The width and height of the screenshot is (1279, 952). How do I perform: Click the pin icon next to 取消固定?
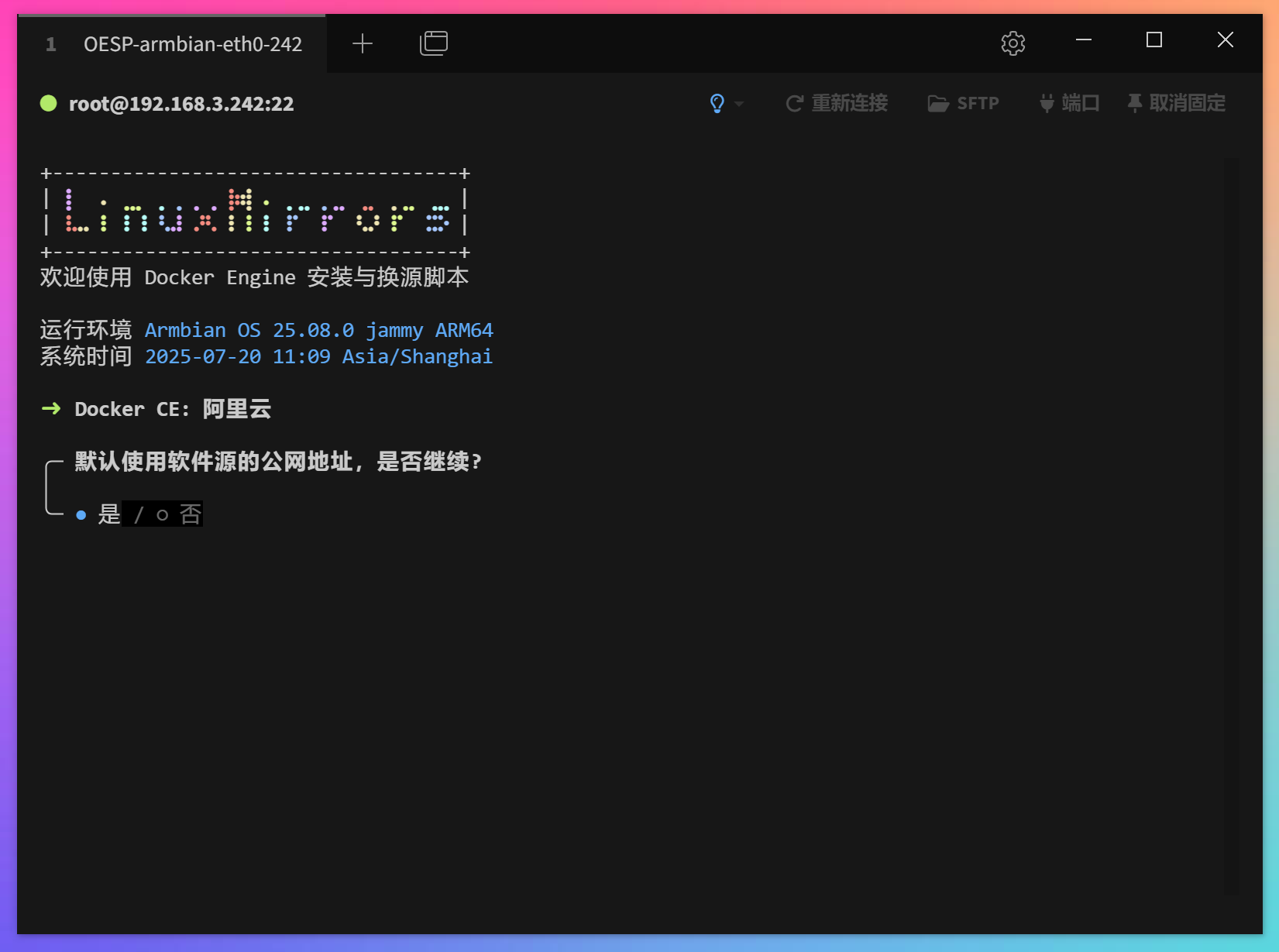pos(1133,103)
